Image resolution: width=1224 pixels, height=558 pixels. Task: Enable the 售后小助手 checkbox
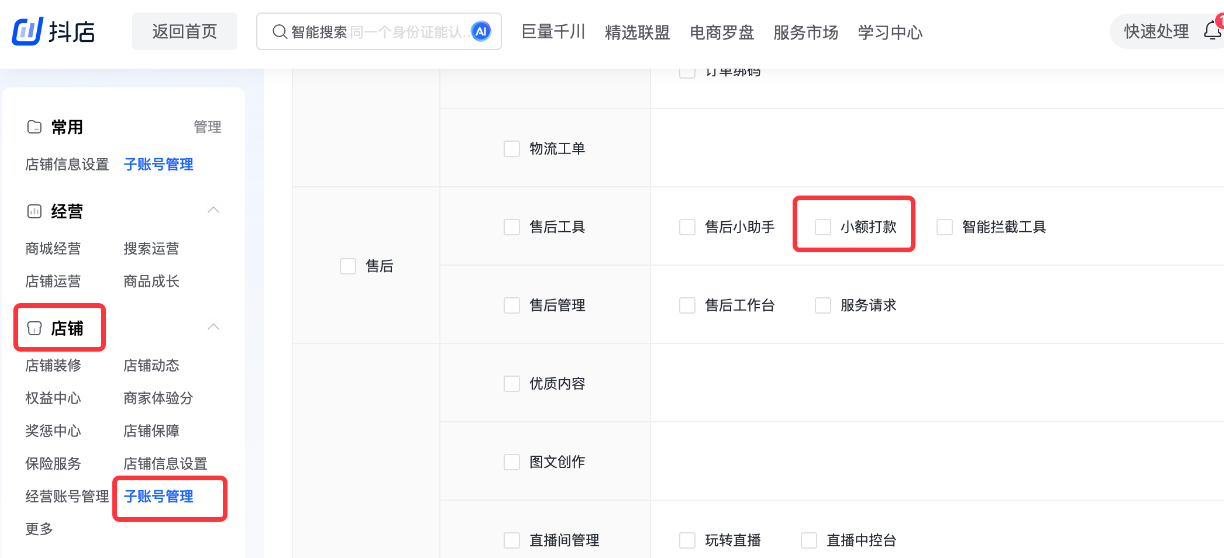[687, 227]
